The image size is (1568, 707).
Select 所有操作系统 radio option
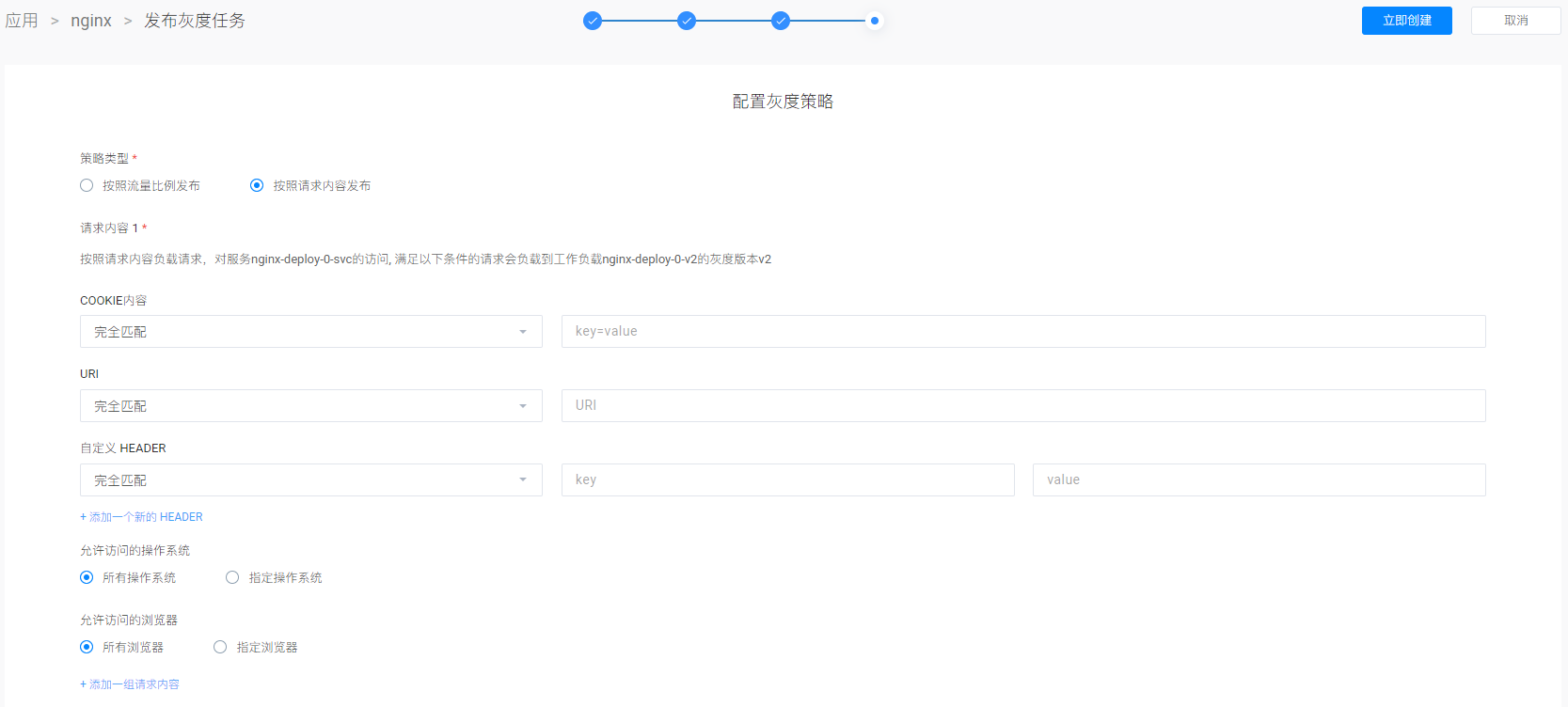pos(87,578)
